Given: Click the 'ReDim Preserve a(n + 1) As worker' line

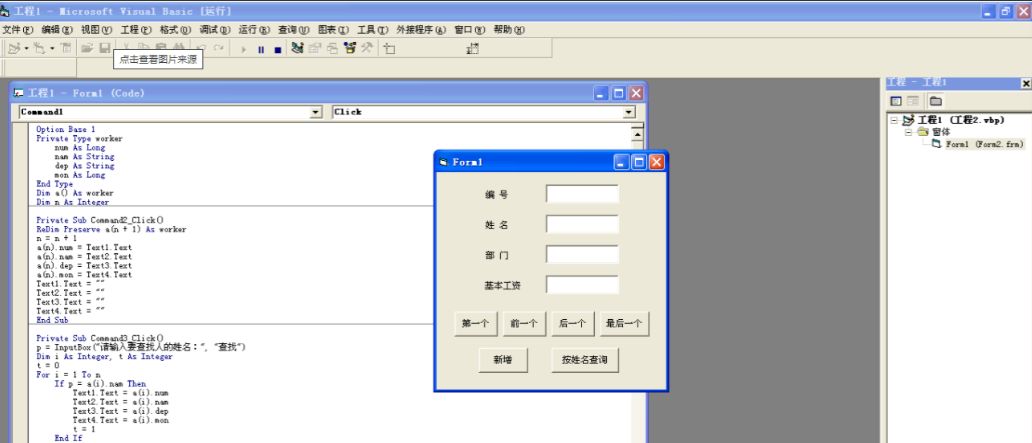Looking at the screenshot, I should [111, 229].
